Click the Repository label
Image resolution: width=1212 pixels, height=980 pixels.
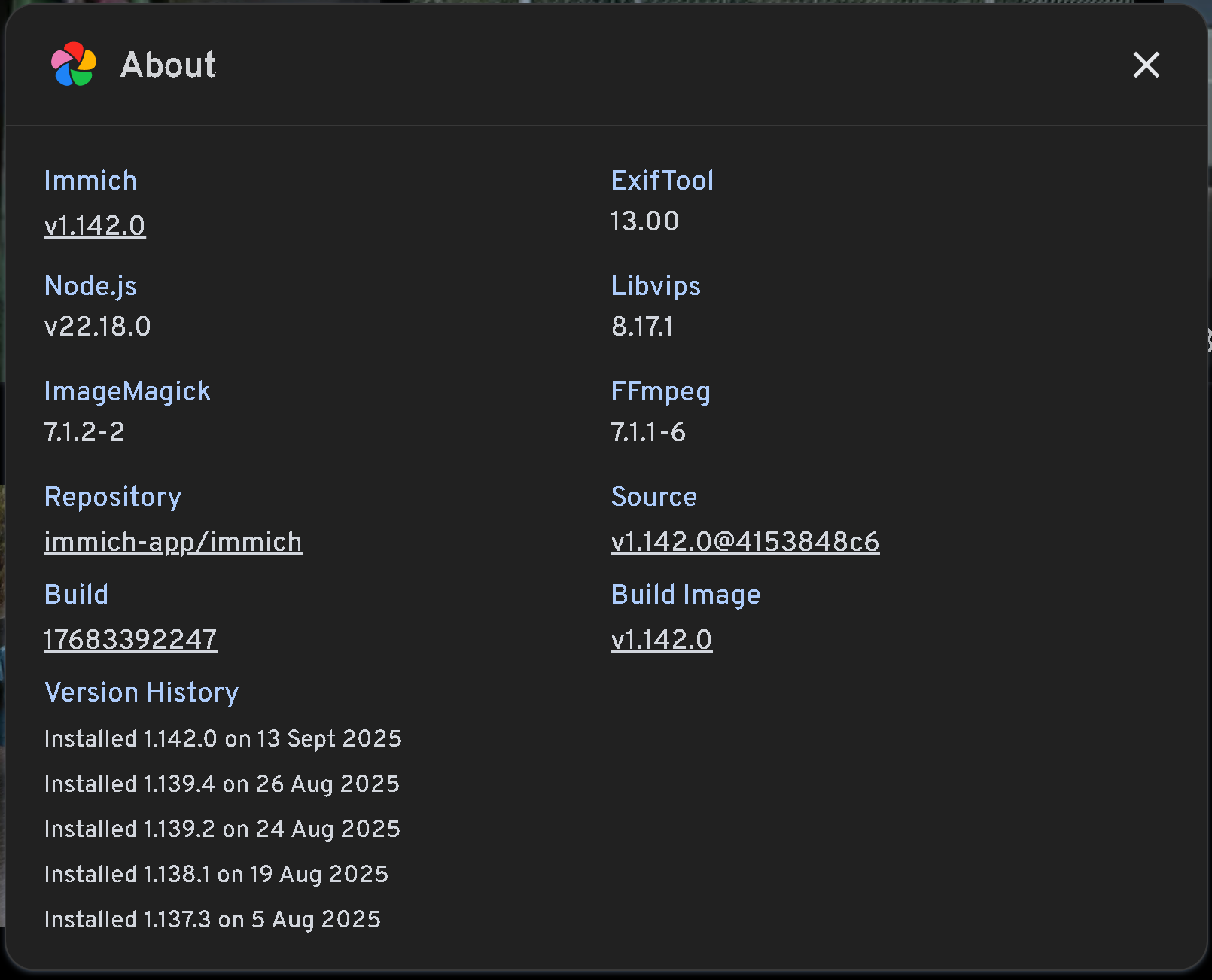point(113,497)
